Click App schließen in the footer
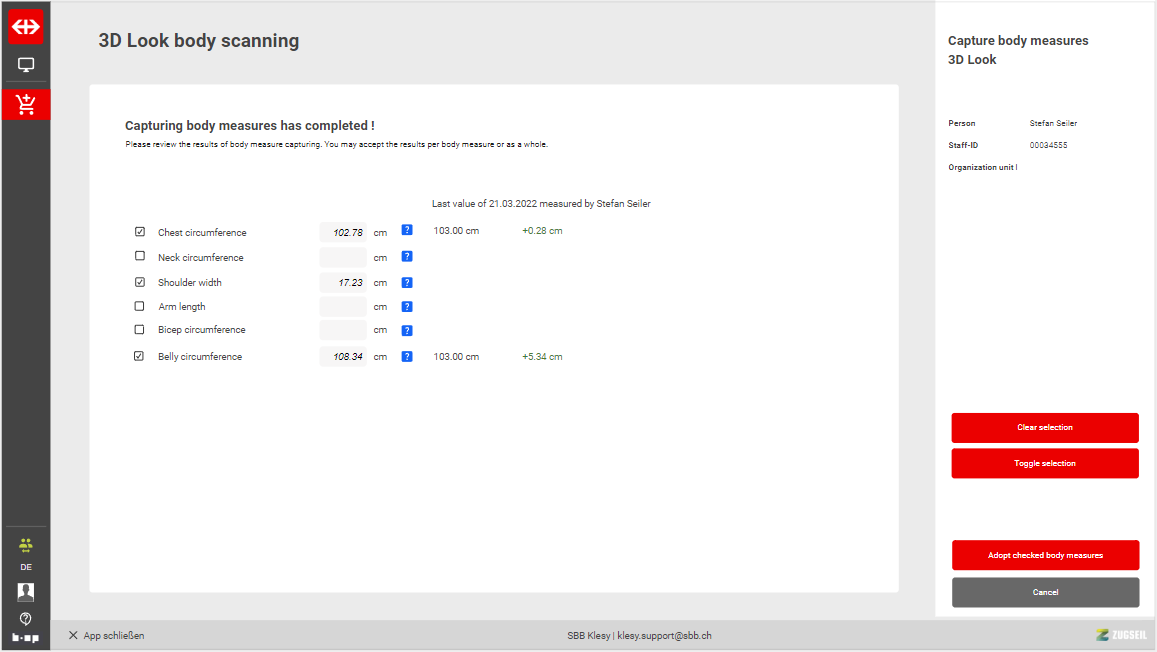1157x652 pixels. tap(106, 636)
